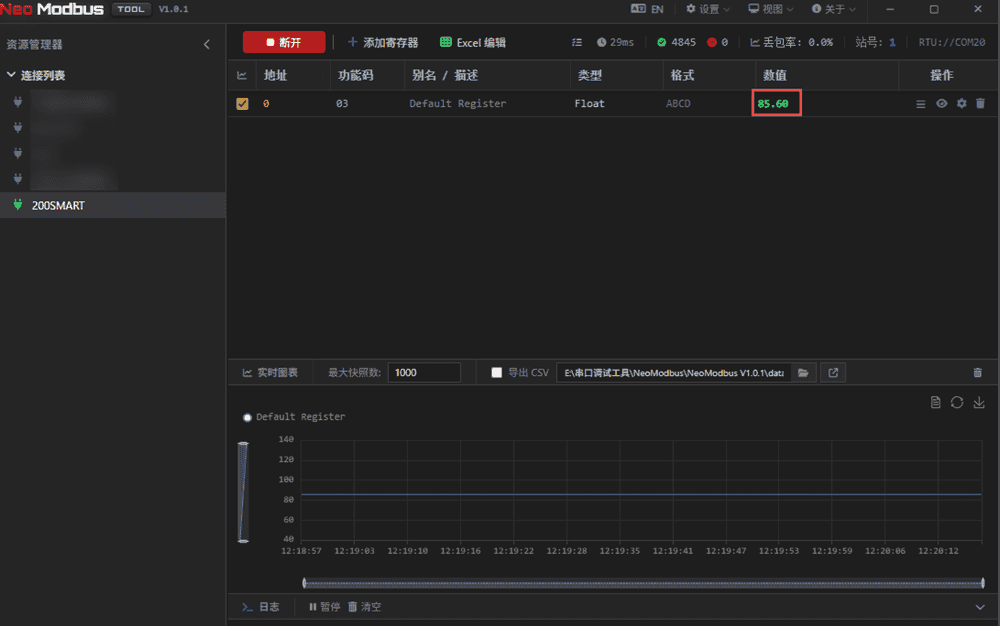Browse CSV export folder with folder icon

(x=803, y=373)
